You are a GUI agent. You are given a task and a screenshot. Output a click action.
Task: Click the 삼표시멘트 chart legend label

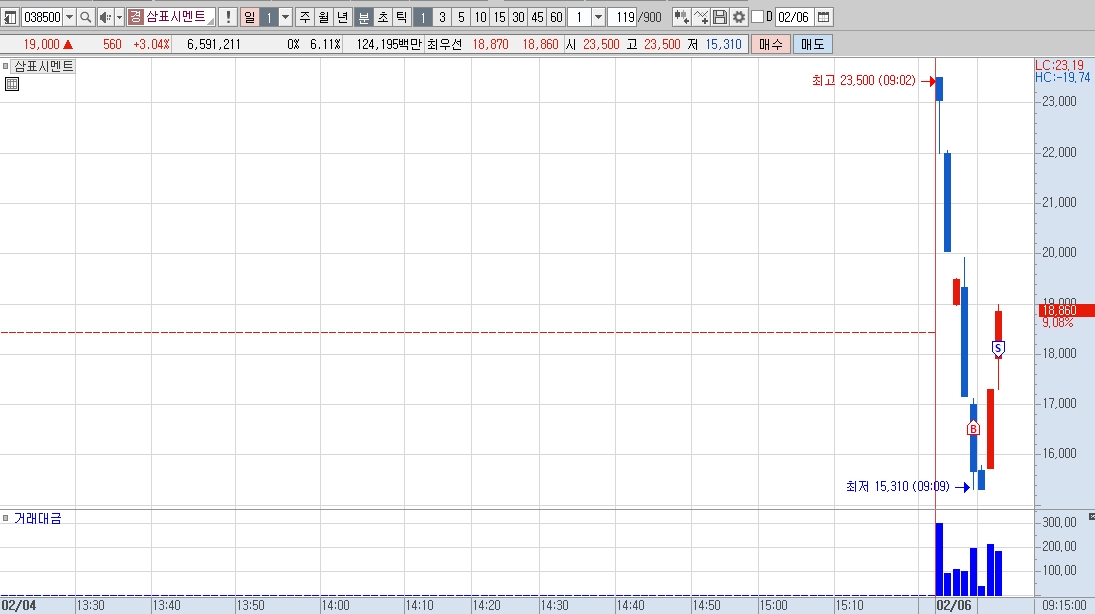click(44, 66)
